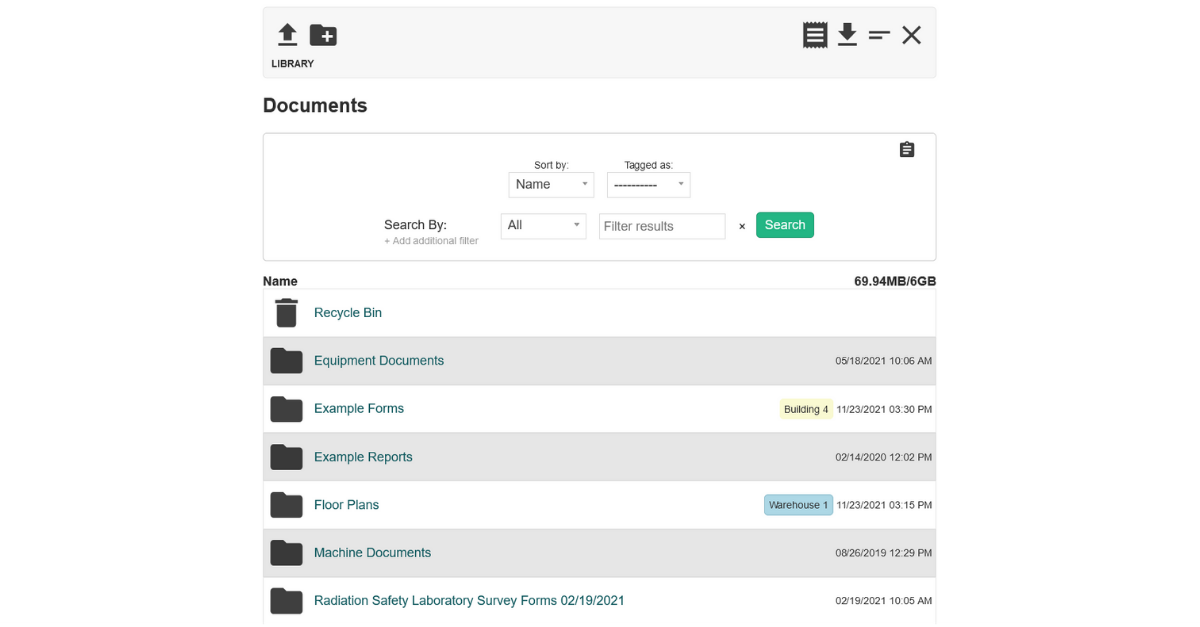Click the Example Reports folder icon
1200x627 pixels.
coord(287,457)
